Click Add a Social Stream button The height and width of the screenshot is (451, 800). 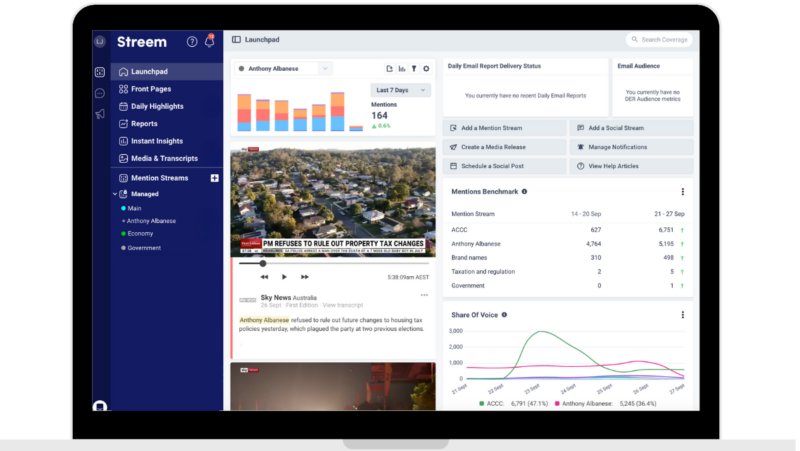(632, 128)
